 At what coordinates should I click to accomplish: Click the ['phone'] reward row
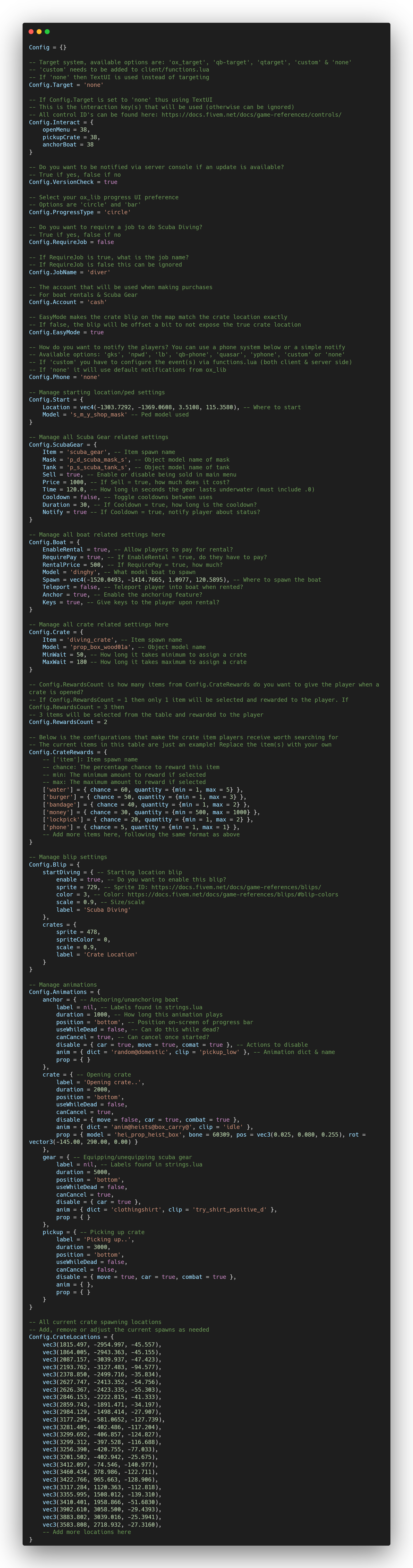pyautogui.click(x=141, y=827)
